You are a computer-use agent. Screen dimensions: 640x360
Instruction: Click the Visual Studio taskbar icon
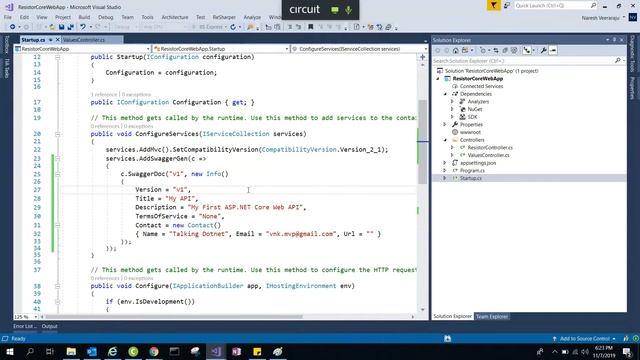tap(216, 351)
